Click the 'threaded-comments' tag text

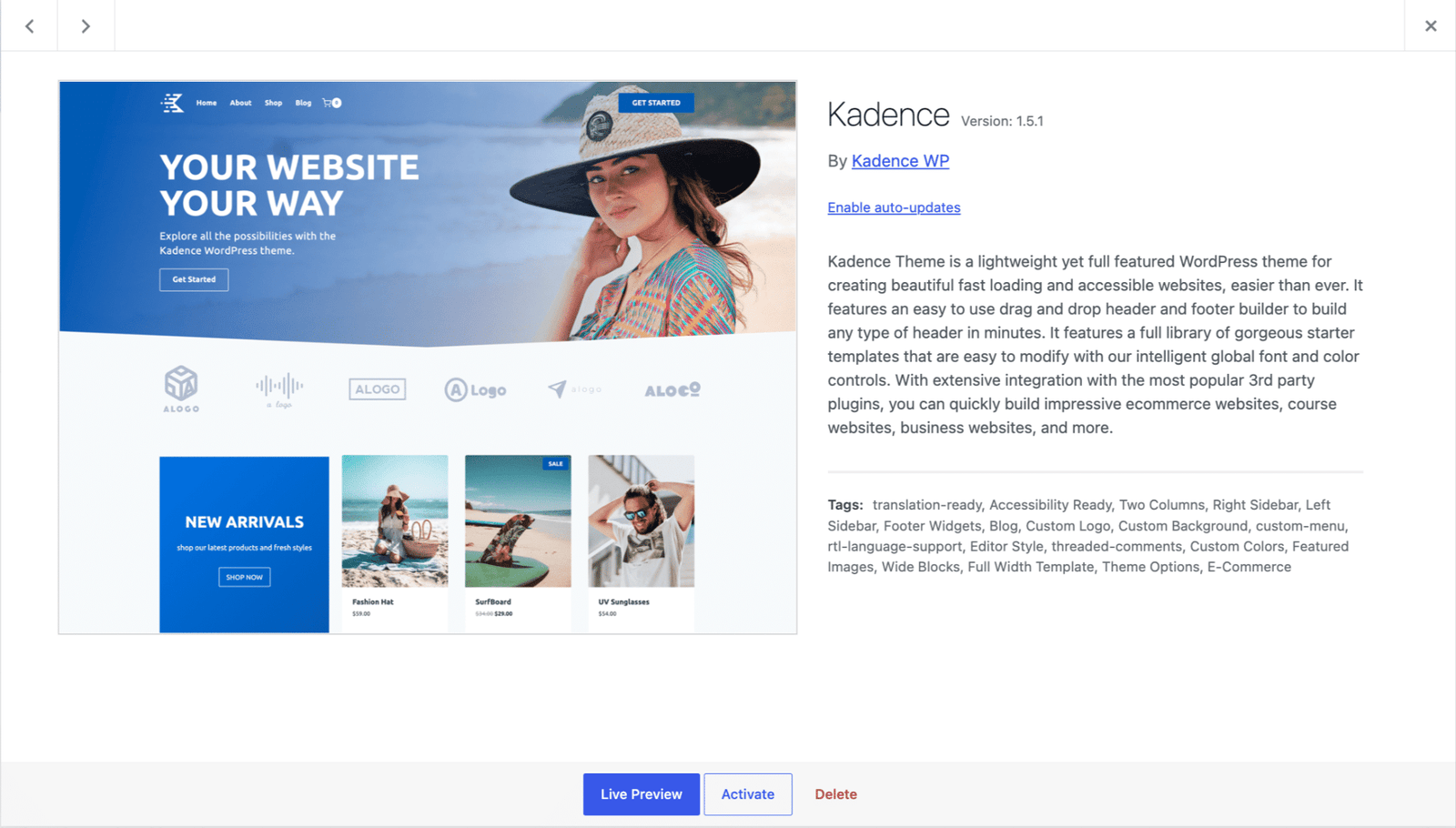tap(1117, 547)
